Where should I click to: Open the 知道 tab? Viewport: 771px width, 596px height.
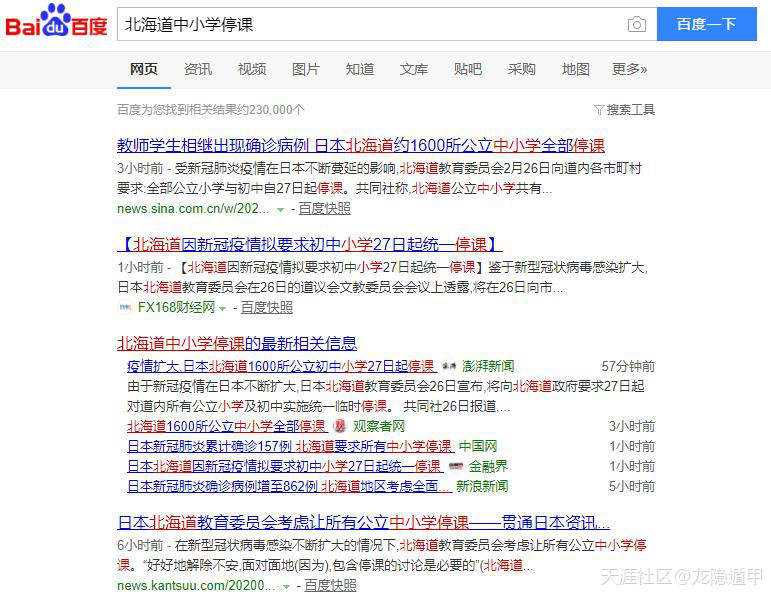(x=360, y=69)
